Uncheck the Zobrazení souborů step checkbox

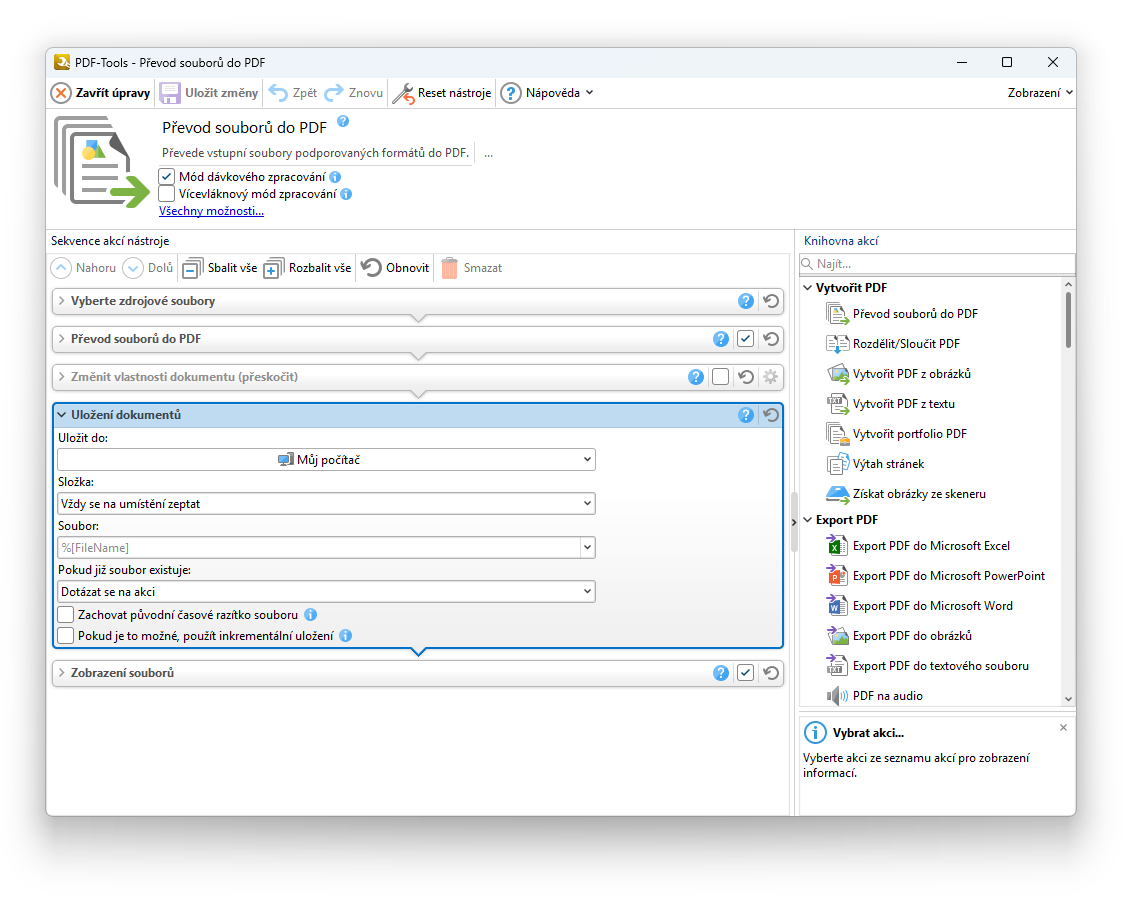coord(746,673)
